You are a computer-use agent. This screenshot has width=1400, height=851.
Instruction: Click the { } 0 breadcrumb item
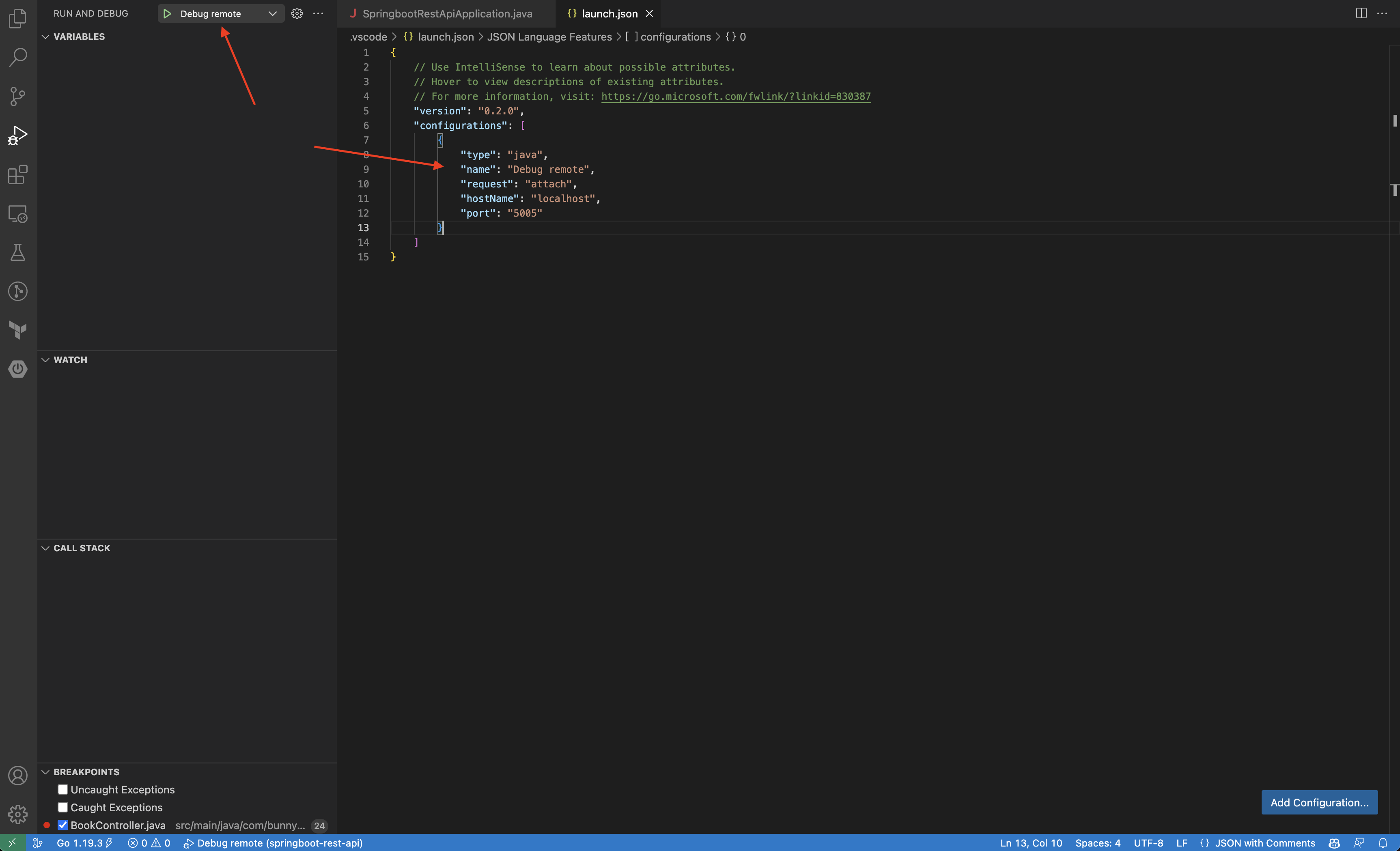735,37
